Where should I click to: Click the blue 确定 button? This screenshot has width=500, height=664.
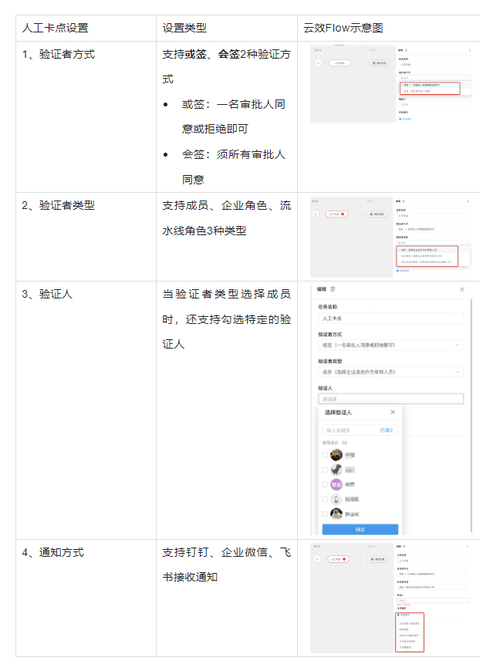[360, 529]
